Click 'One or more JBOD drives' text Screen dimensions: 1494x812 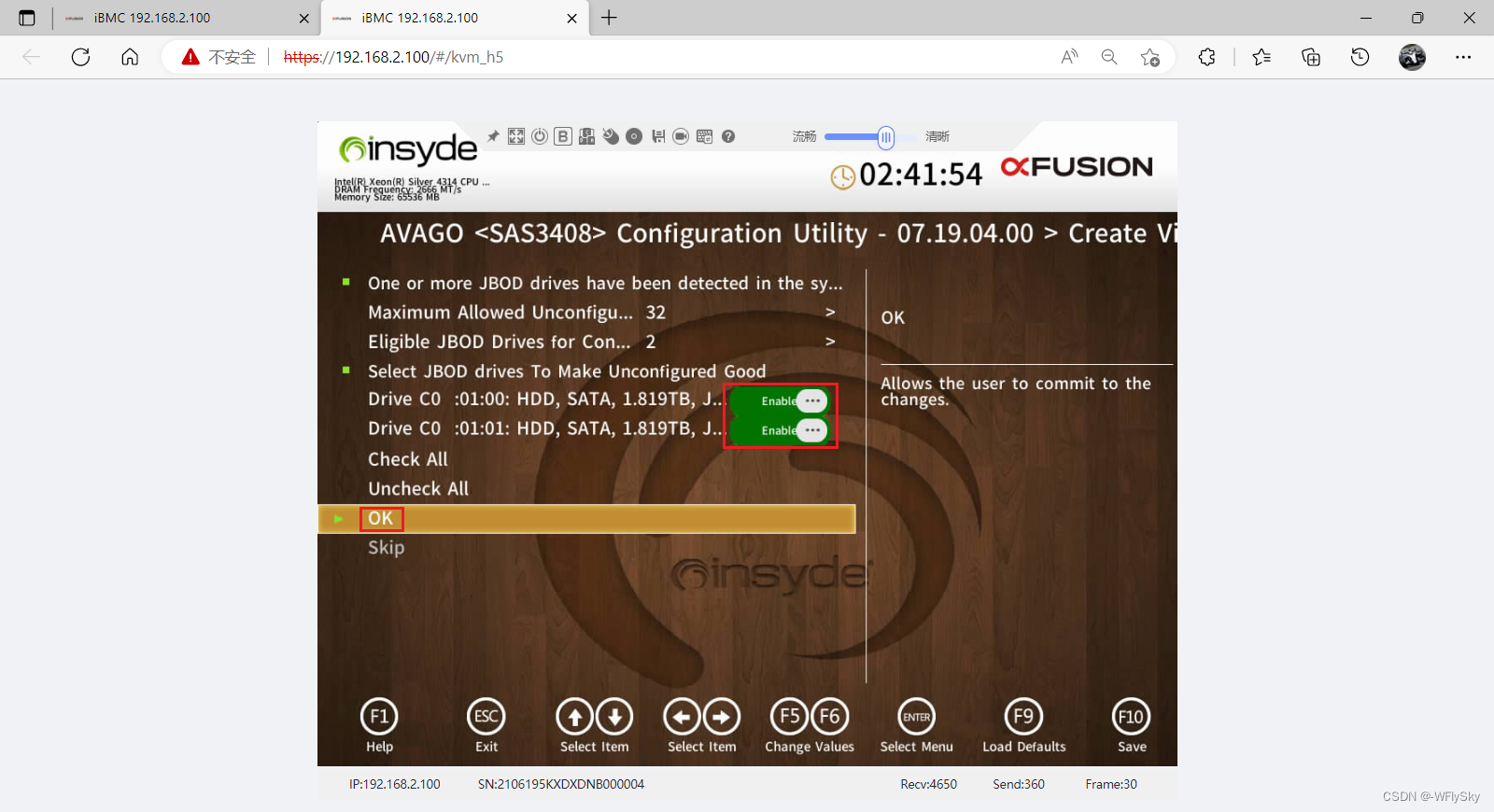pos(604,283)
